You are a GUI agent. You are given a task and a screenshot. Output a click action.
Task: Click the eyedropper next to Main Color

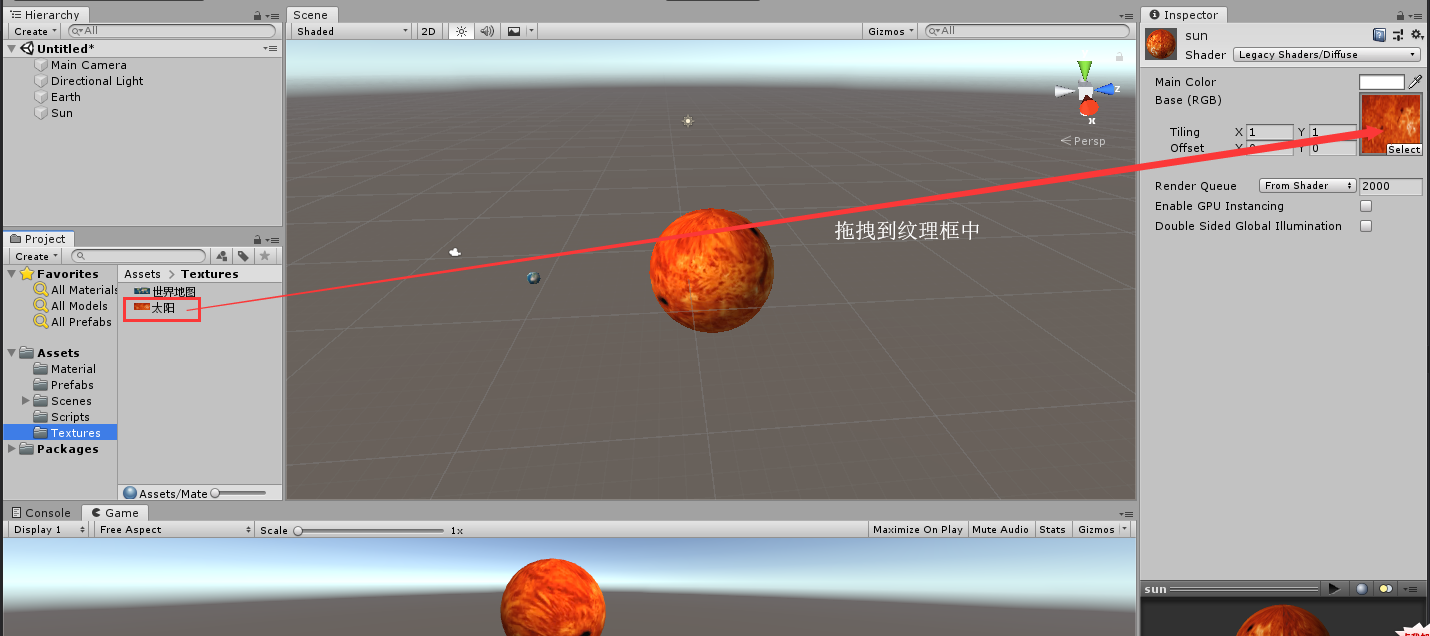click(x=1417, y=81)
